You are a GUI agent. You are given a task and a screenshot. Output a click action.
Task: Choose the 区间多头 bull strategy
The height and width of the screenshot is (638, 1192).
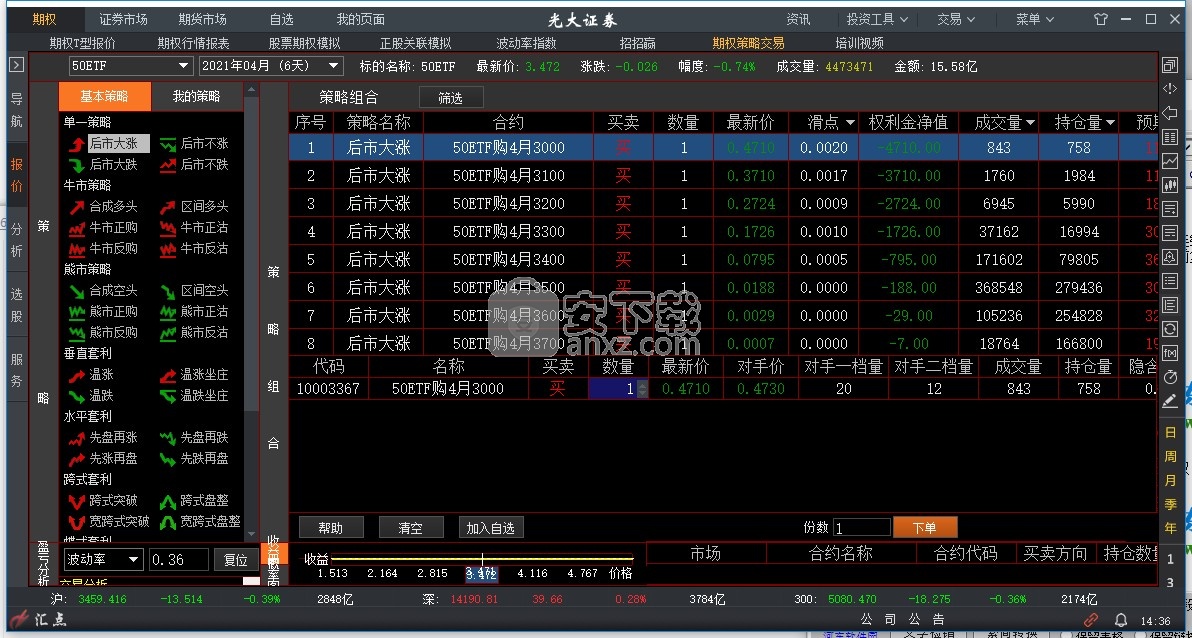tap(194, 206)
